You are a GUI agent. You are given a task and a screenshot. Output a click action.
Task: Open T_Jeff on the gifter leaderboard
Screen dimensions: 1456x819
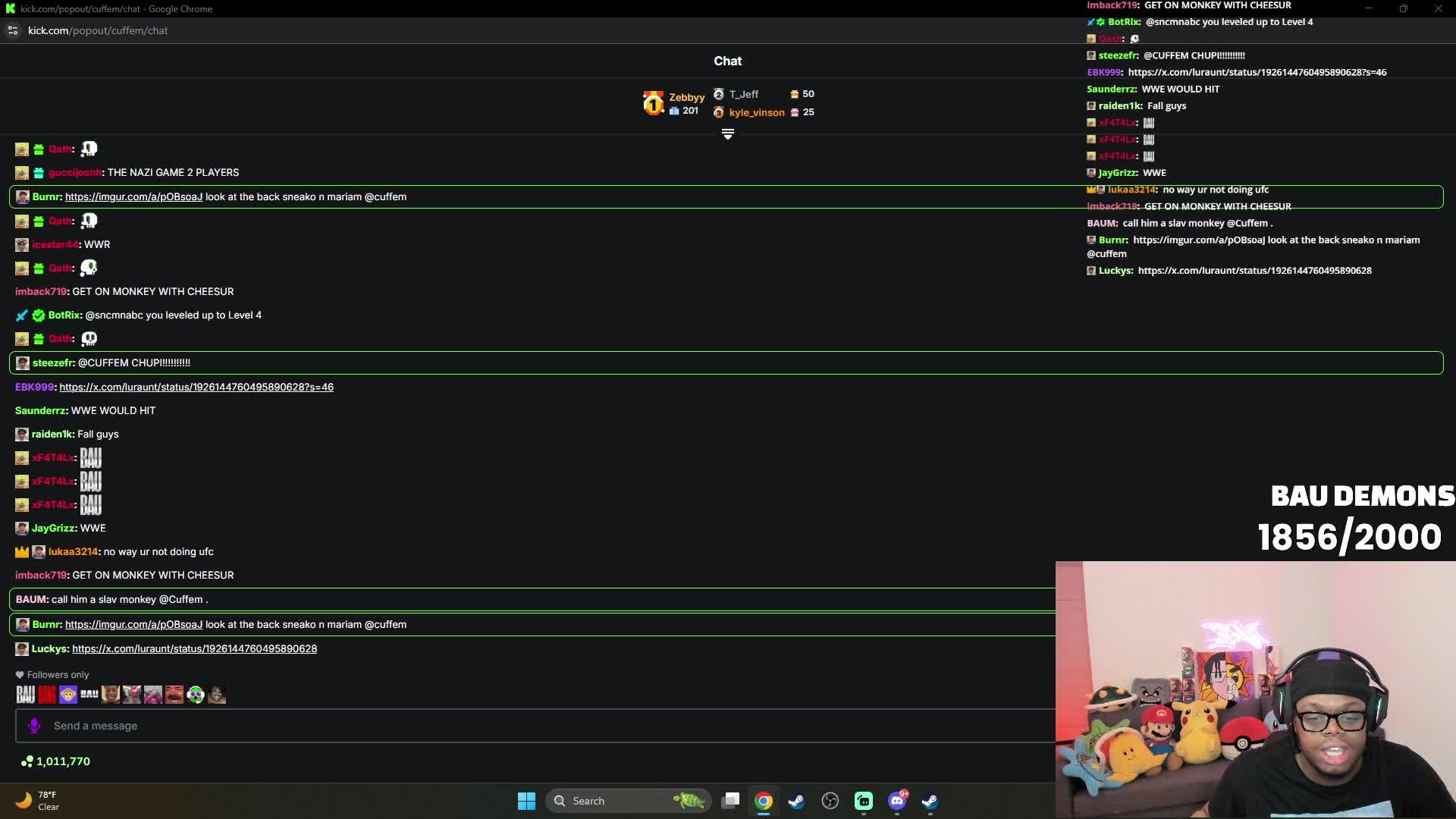(x=743, y=94)
